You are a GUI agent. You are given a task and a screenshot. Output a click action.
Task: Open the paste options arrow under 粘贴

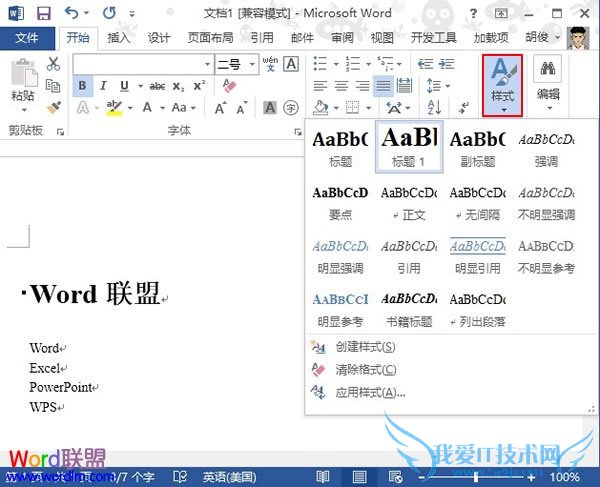click(x=24, y=111)
